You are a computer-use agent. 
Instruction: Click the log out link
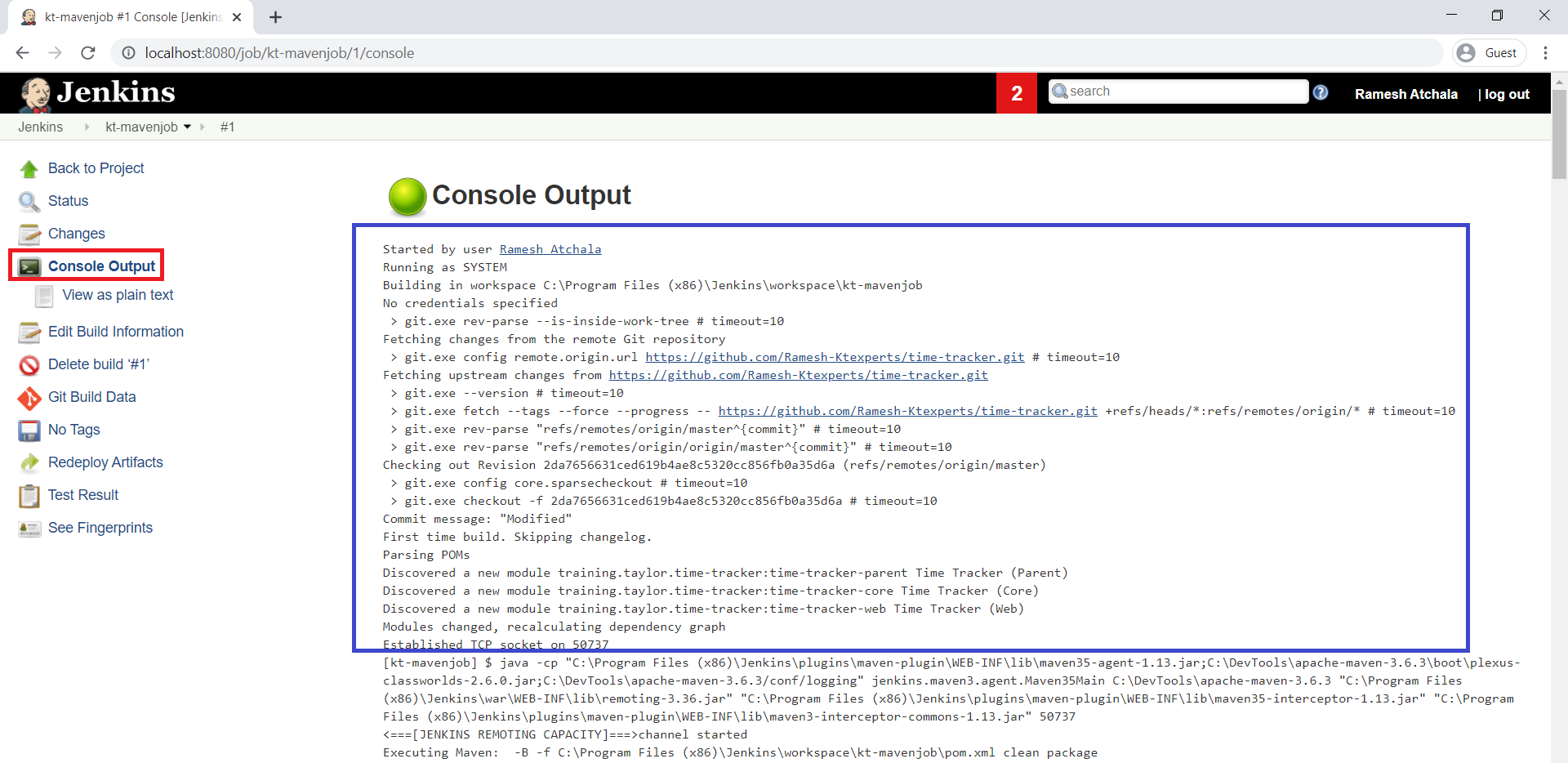[x=1507, y=94]
